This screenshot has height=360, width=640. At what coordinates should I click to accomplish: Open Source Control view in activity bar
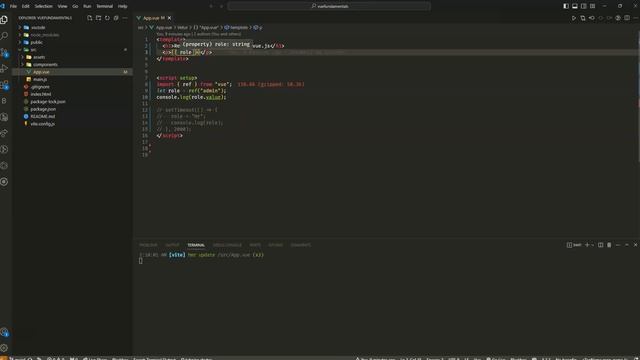[x=4, y=52]
